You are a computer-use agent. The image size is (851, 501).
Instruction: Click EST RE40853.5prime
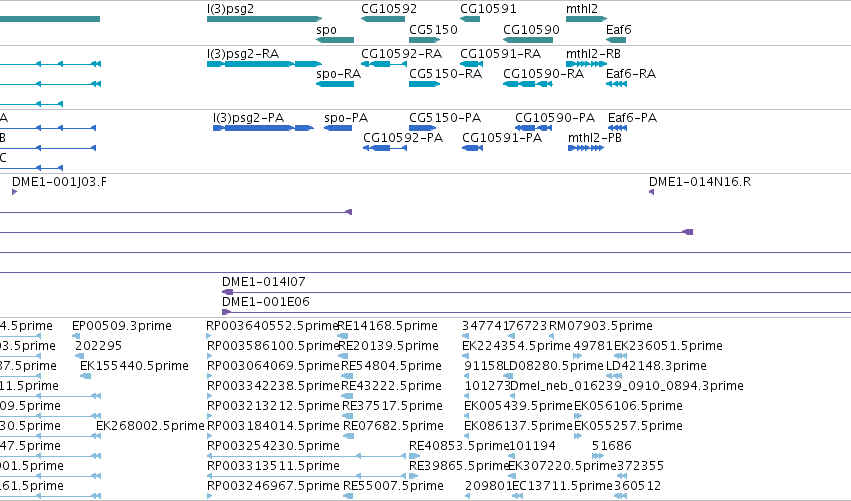point(459,446)
